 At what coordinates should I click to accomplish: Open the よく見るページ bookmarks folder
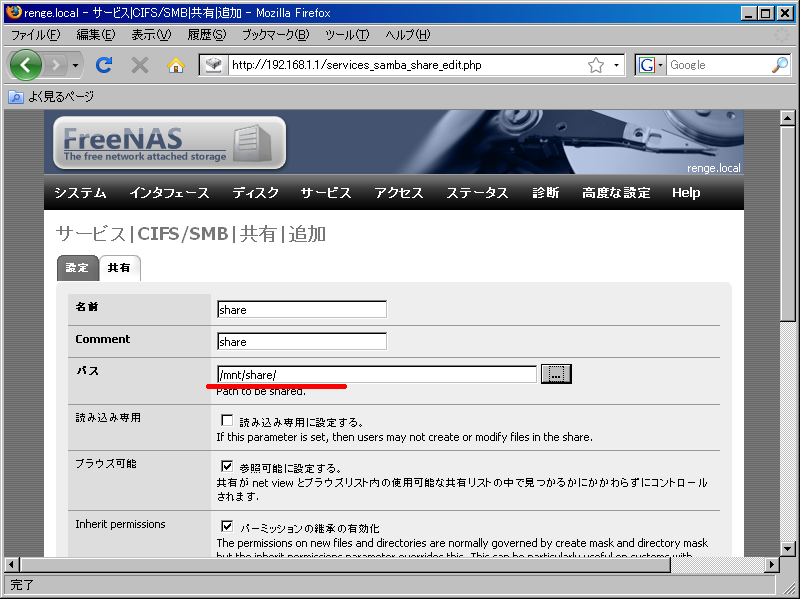click(51, 96)
